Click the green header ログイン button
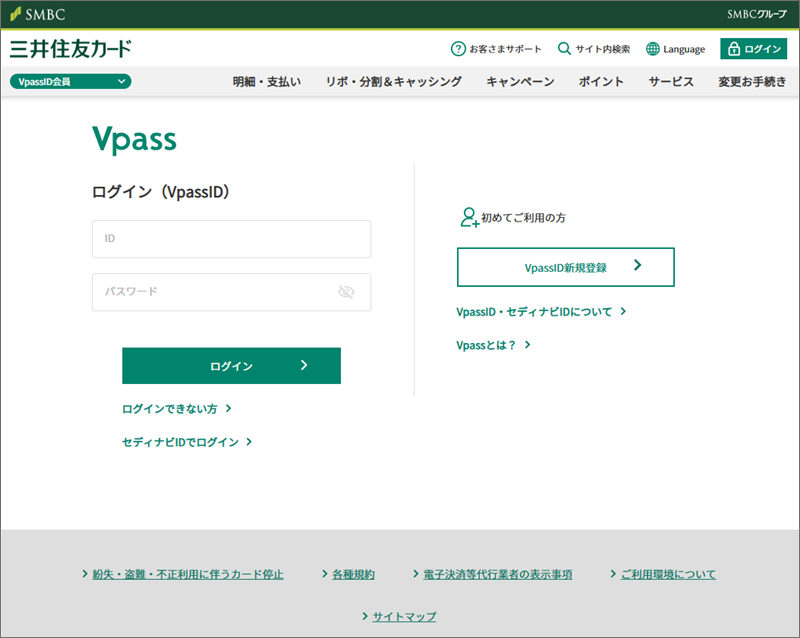 click(754, 48)
